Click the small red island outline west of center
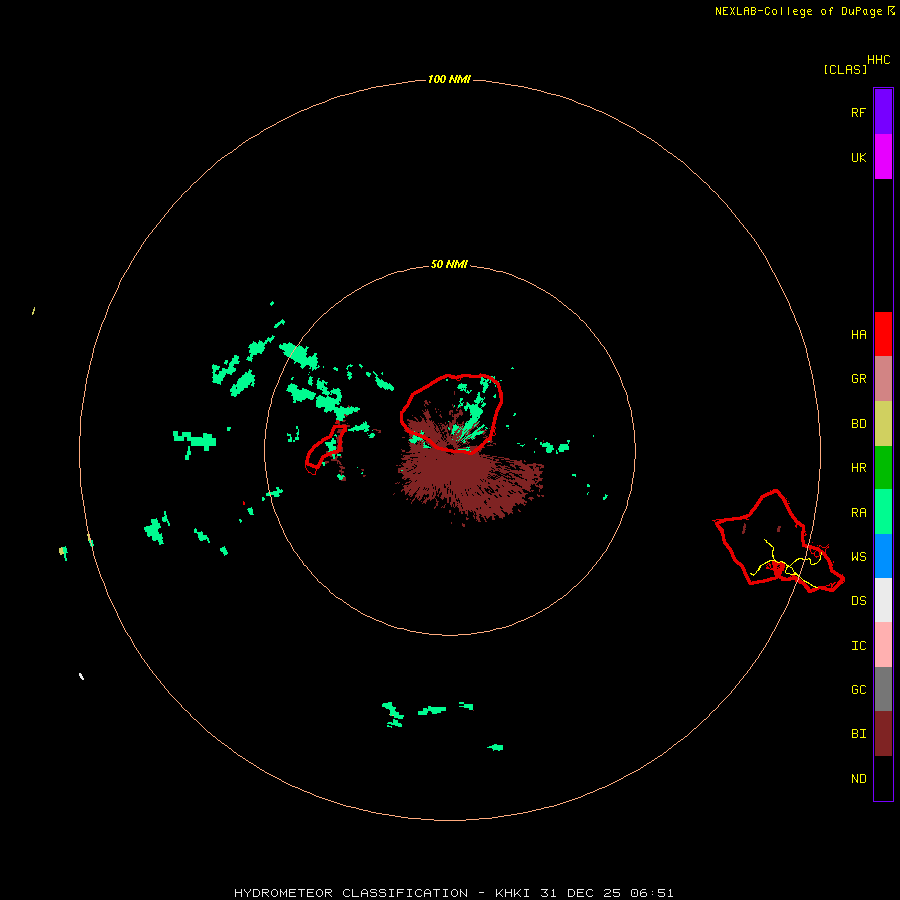Viewport: 900px width, 900px height. 325,448
